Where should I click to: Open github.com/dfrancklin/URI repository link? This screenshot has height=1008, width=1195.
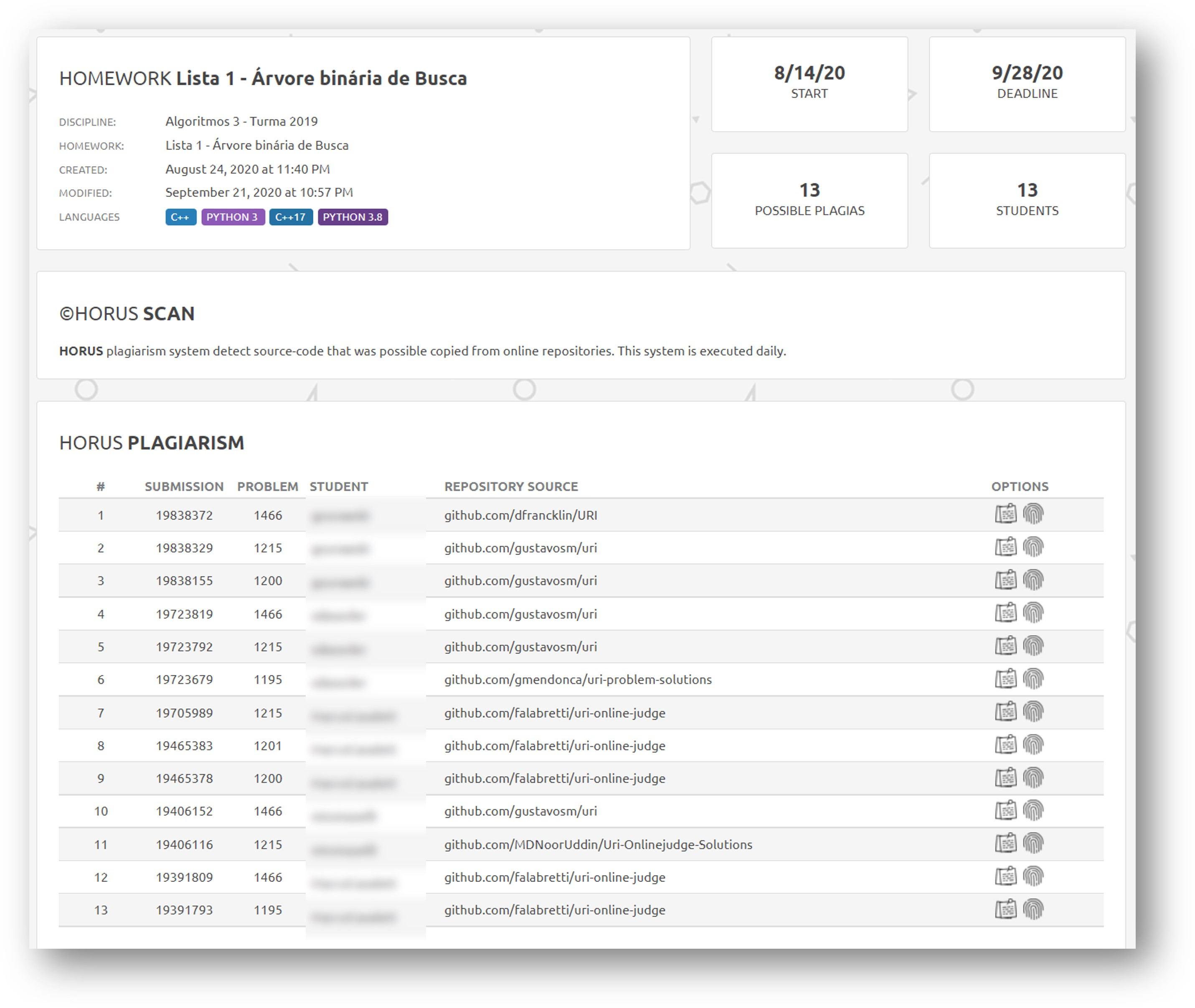click(520, 515)
